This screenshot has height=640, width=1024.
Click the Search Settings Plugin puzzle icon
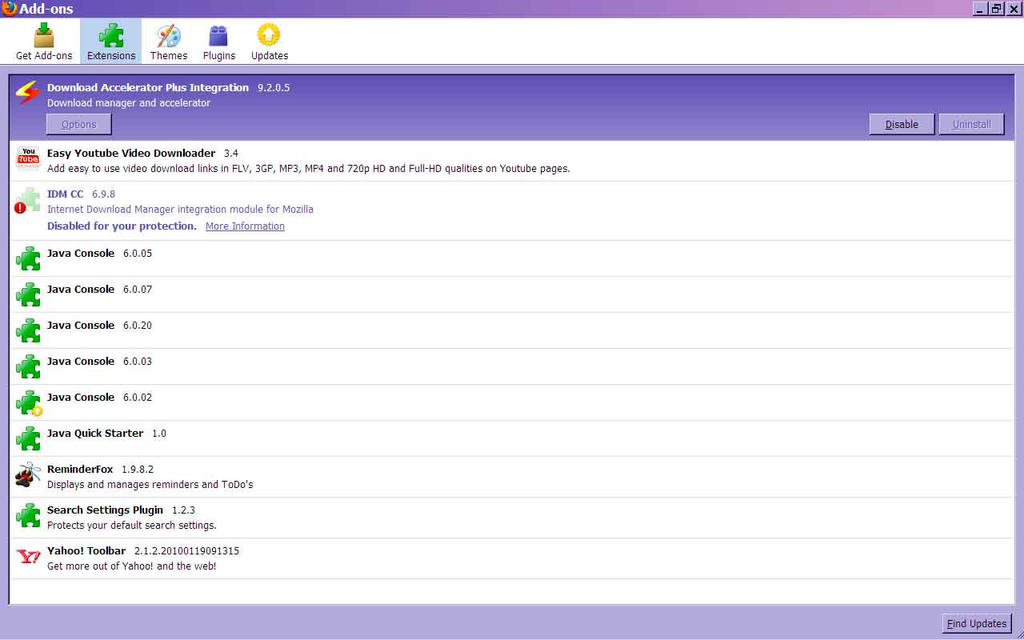[28, 515]
